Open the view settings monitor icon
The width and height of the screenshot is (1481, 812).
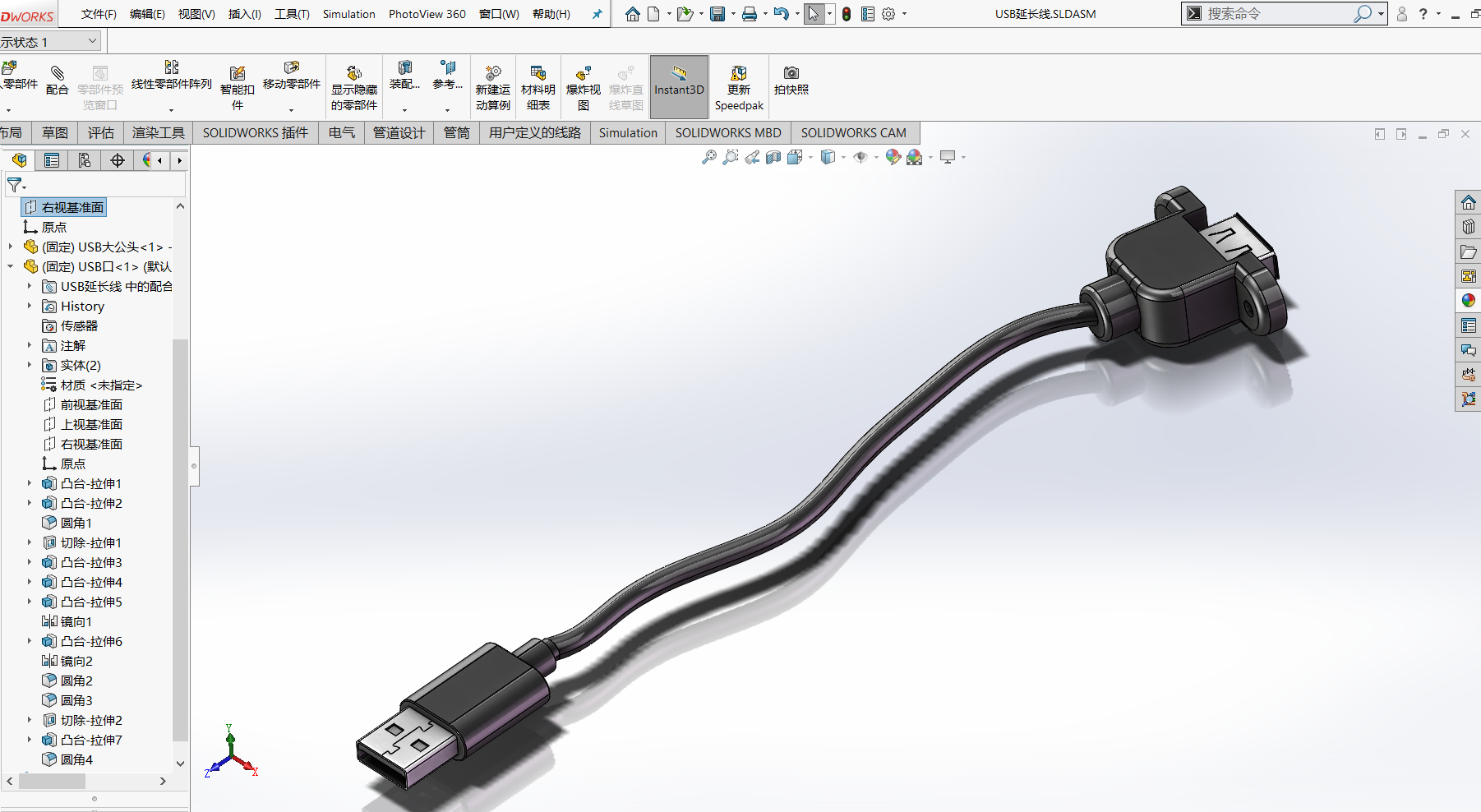click(x=948, y=157)
